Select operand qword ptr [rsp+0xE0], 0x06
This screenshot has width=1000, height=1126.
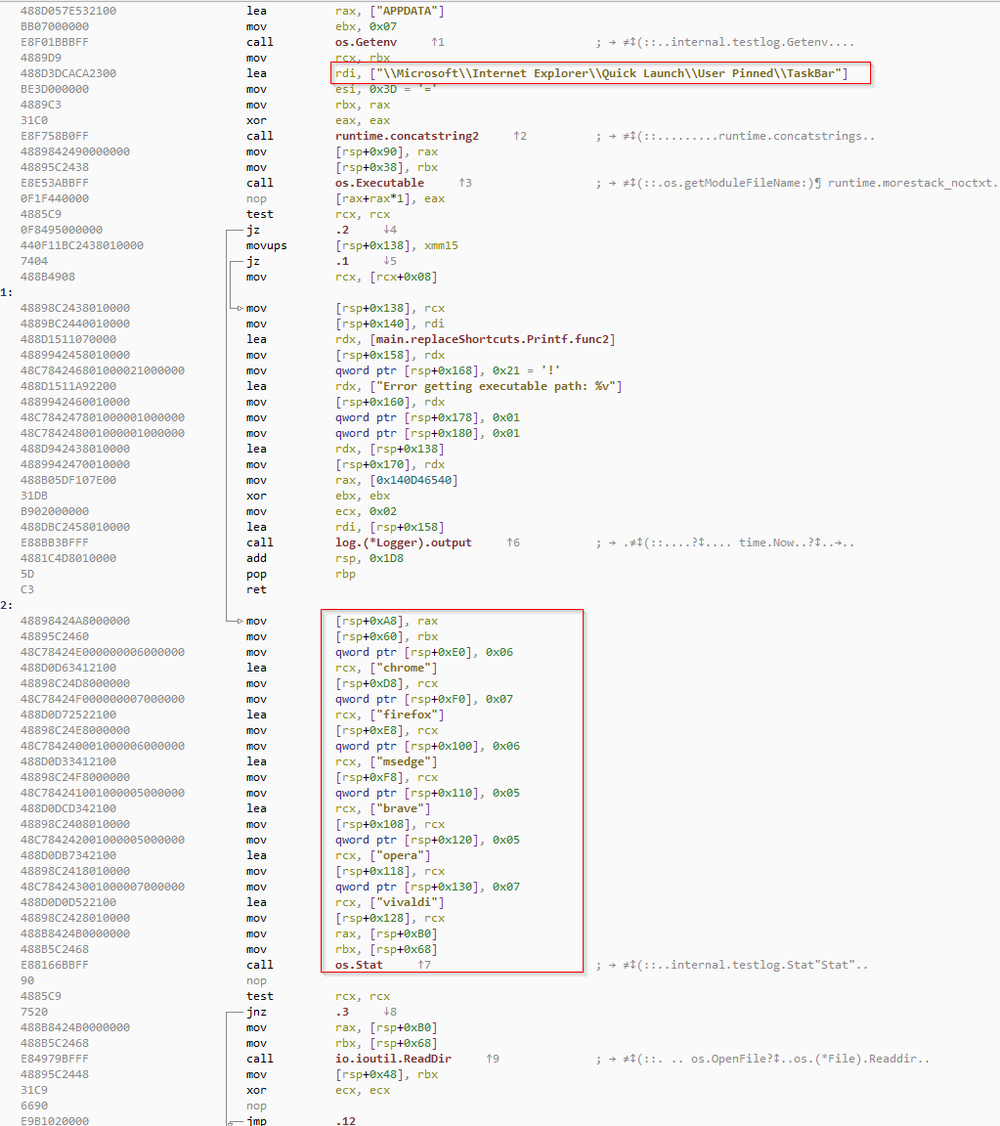[424, 653]
